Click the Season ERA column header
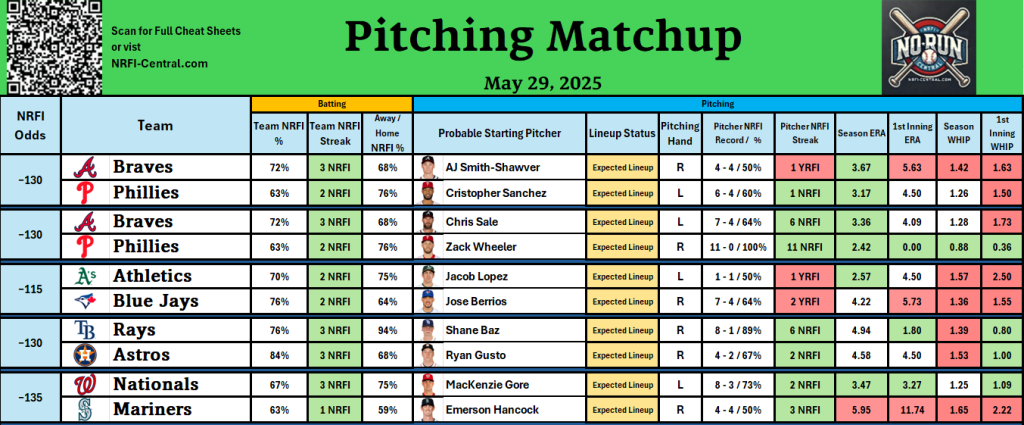Viewport: 1024px width, 425px height. tap(861, 133)
